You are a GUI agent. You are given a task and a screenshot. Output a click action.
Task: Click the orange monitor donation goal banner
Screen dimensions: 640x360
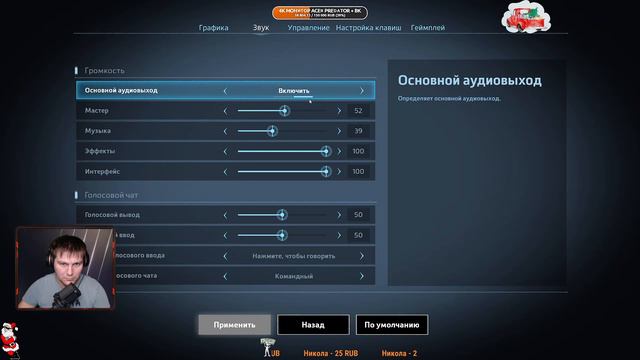point(320,13)
